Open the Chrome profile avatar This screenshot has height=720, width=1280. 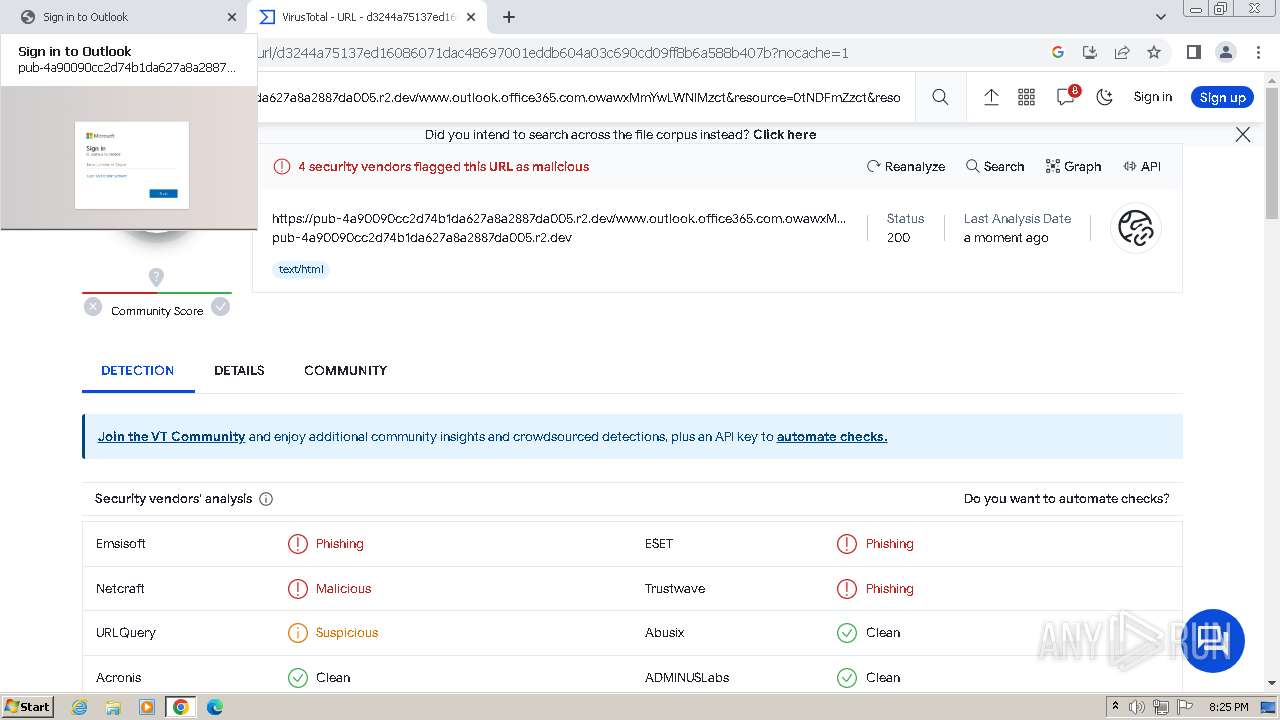[1225, 52]
